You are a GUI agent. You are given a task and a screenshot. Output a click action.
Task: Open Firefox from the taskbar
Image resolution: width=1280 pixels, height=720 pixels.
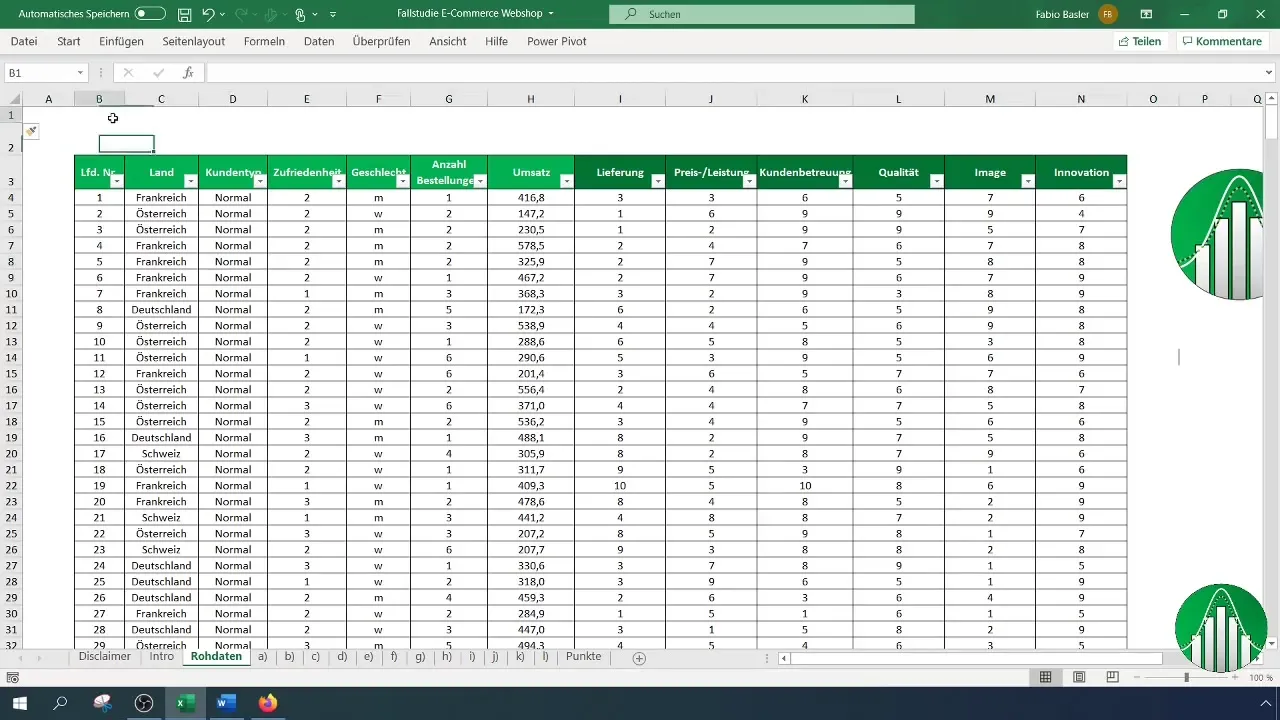point(267,703)
